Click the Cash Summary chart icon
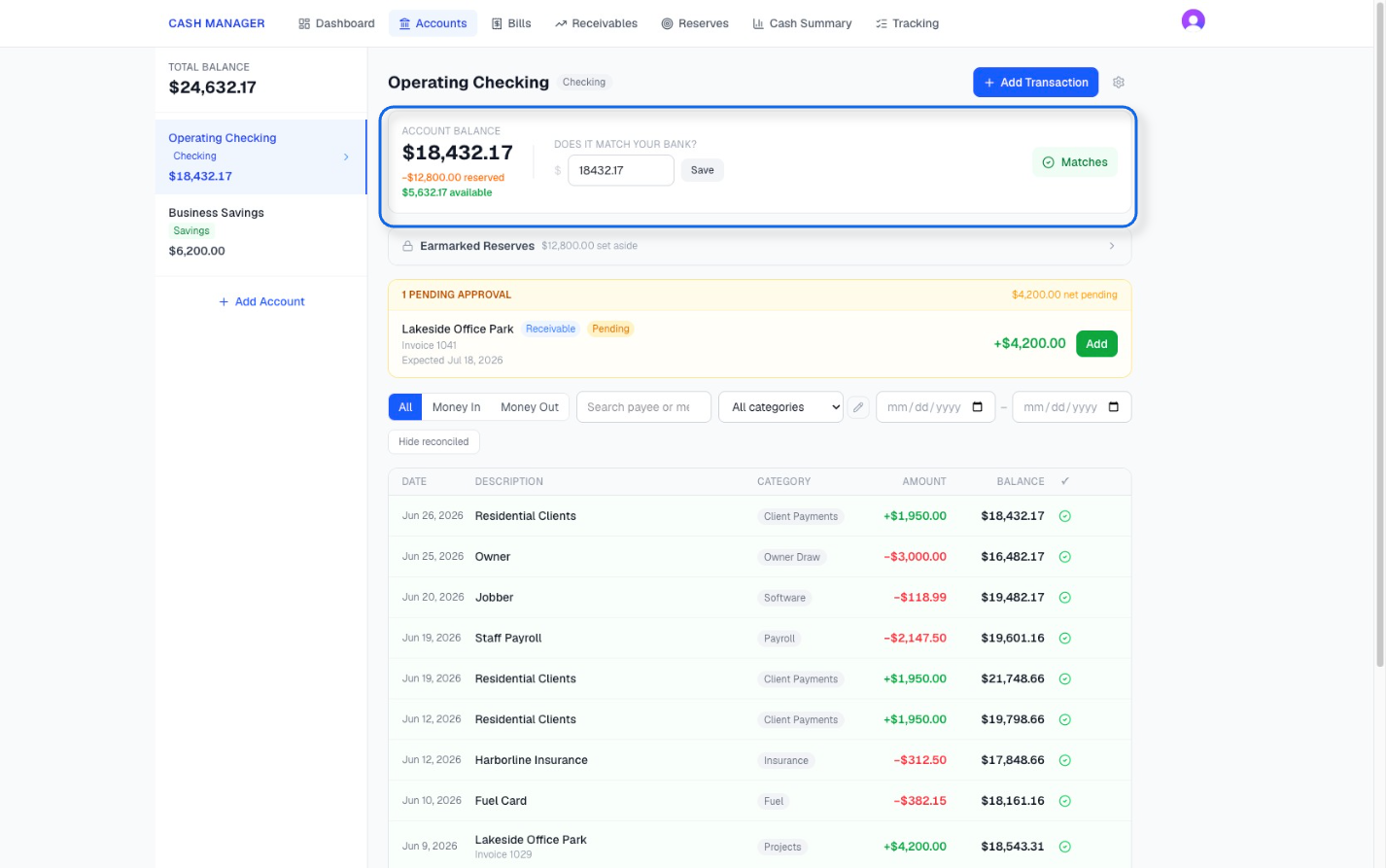 758,23
